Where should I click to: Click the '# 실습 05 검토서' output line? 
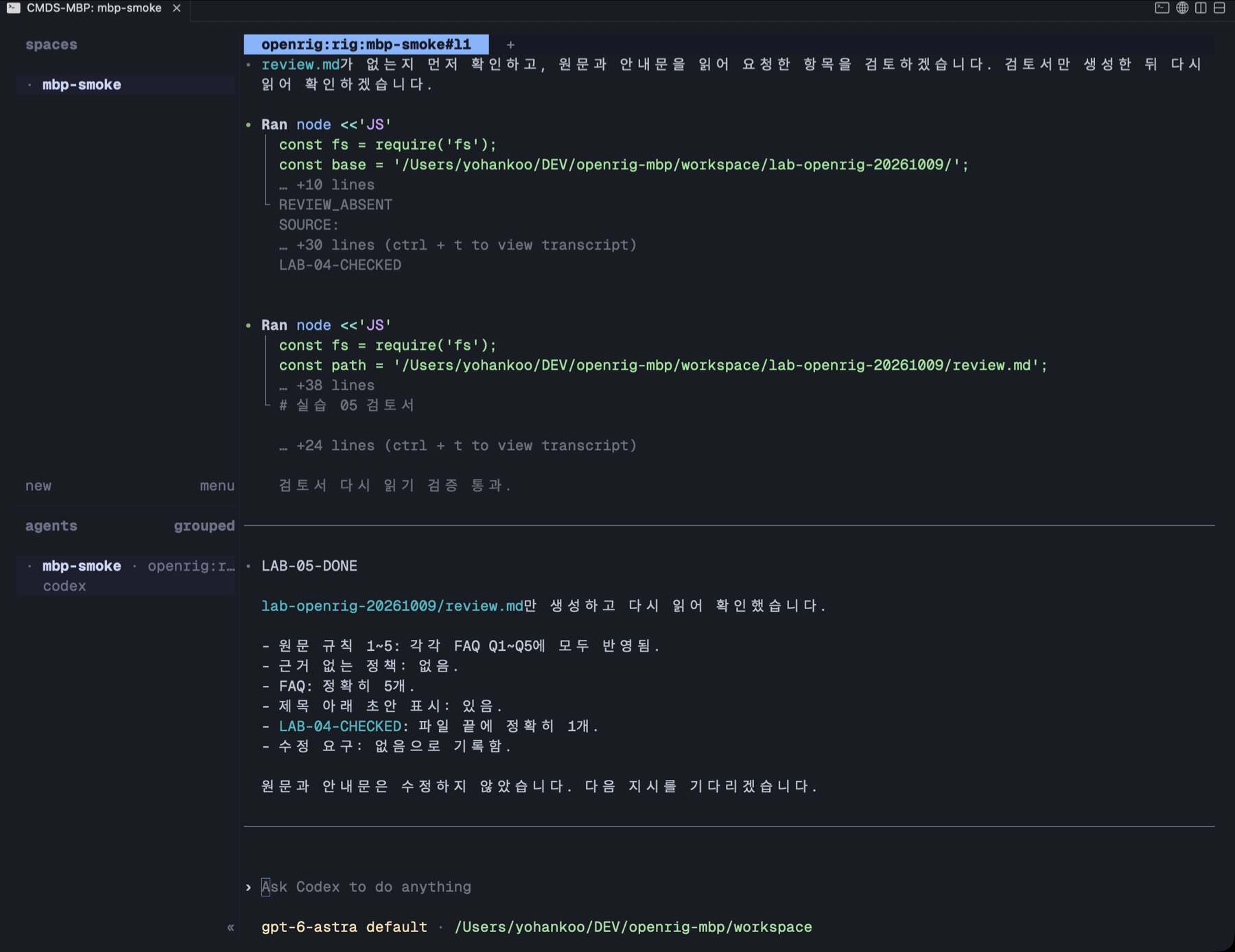pyautogui.click(x=346, y=405)
